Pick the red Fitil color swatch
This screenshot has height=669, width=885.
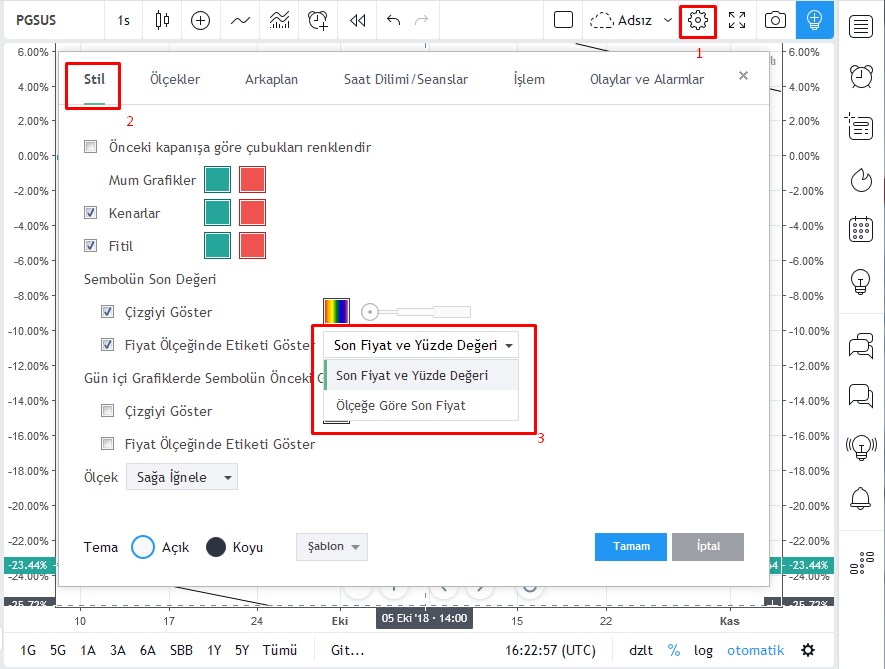point(252,246)
